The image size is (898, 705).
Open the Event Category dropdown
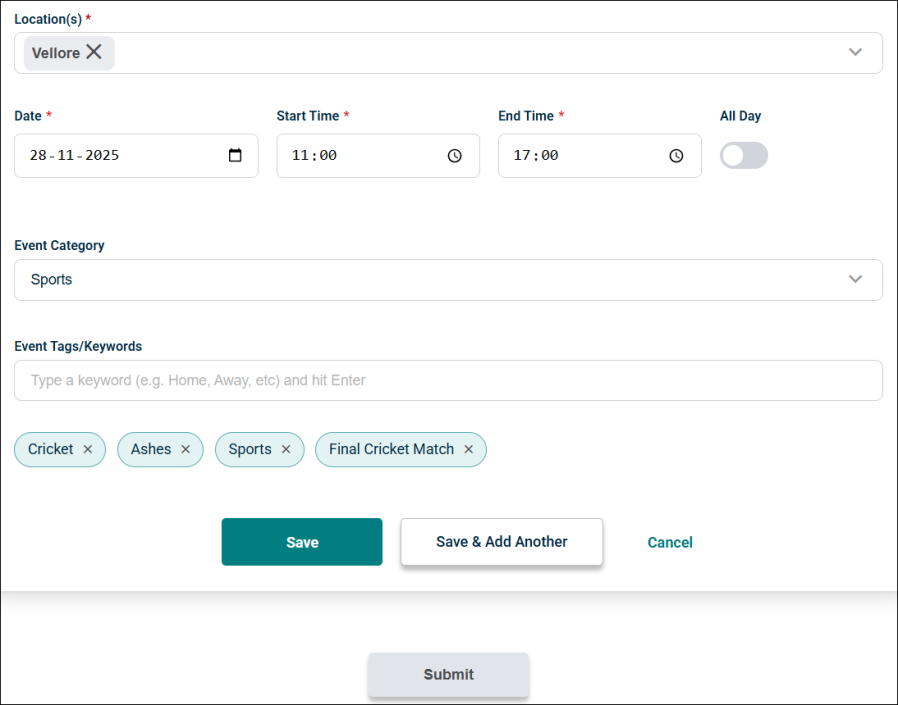pos(855,279)
